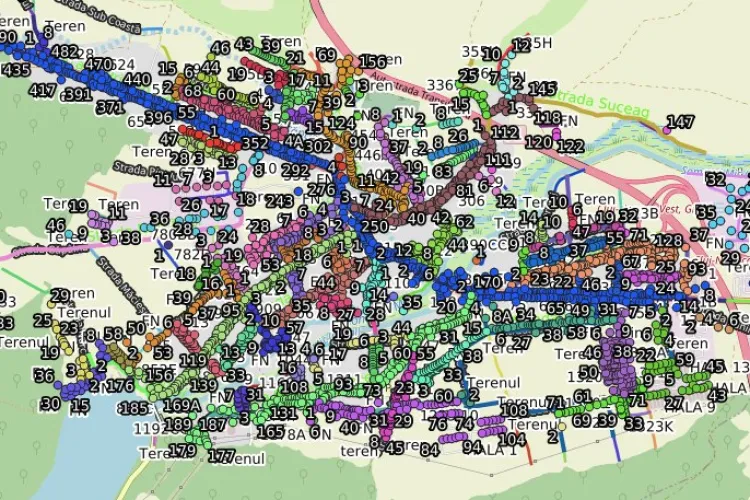750x500 pixels.
Task: Click the label 111
Action: (x=497, y=160)
